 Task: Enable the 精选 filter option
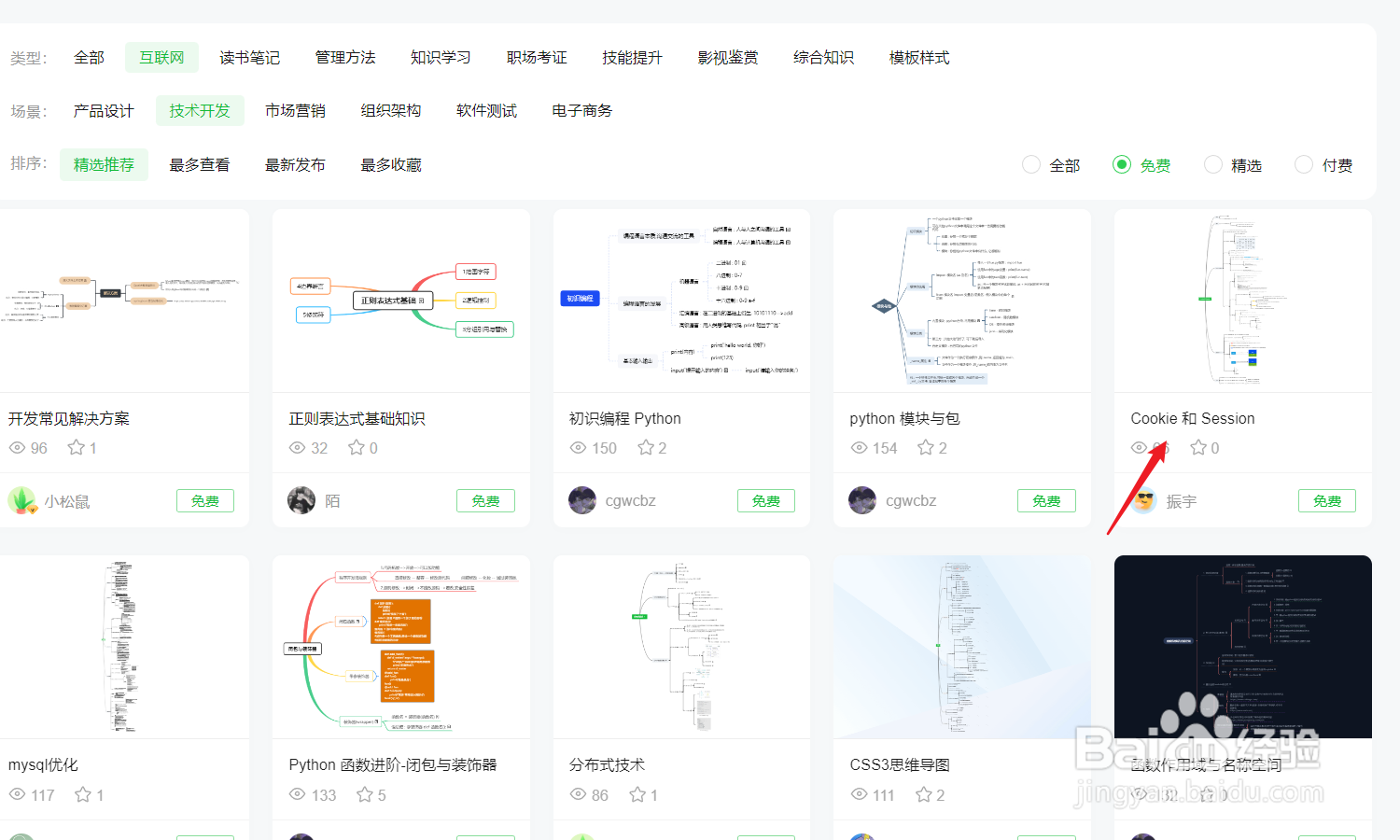pyautogui.click(x=1212, y=164)
